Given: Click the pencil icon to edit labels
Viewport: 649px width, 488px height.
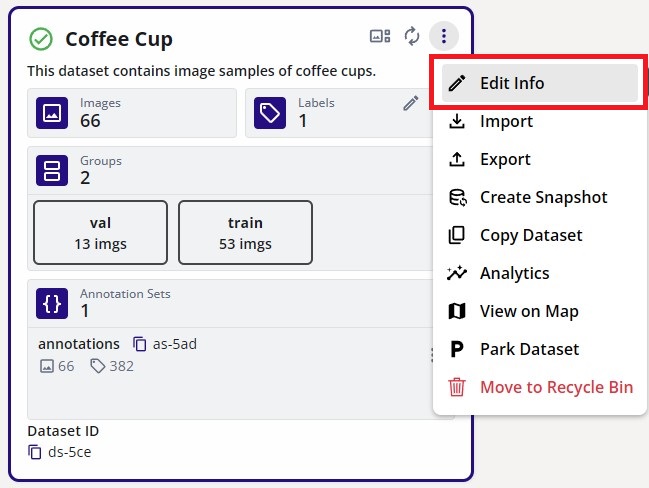Looking at the screenshot, I should pos(411,103).
